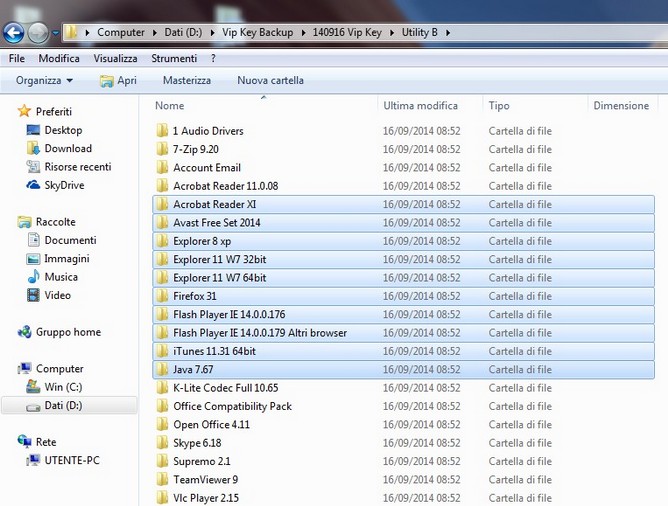Select Flash Player IE 14.0.0.179 Altri browser

tap(260, 333)
